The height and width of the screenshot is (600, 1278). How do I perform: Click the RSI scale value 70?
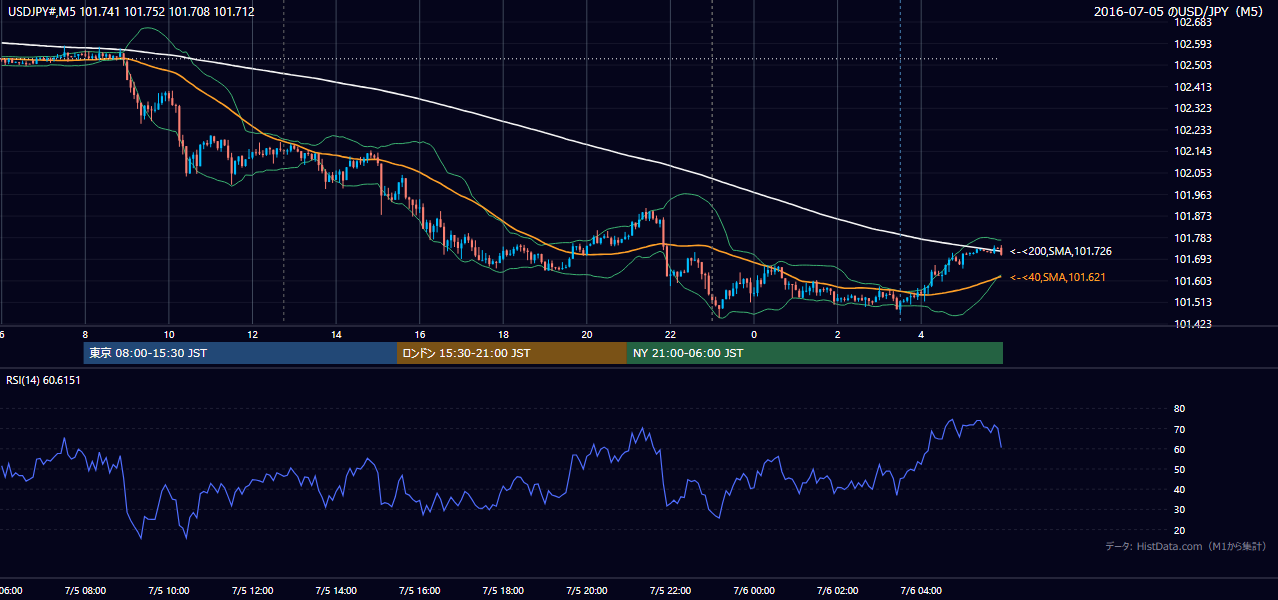pos(1180,429)
